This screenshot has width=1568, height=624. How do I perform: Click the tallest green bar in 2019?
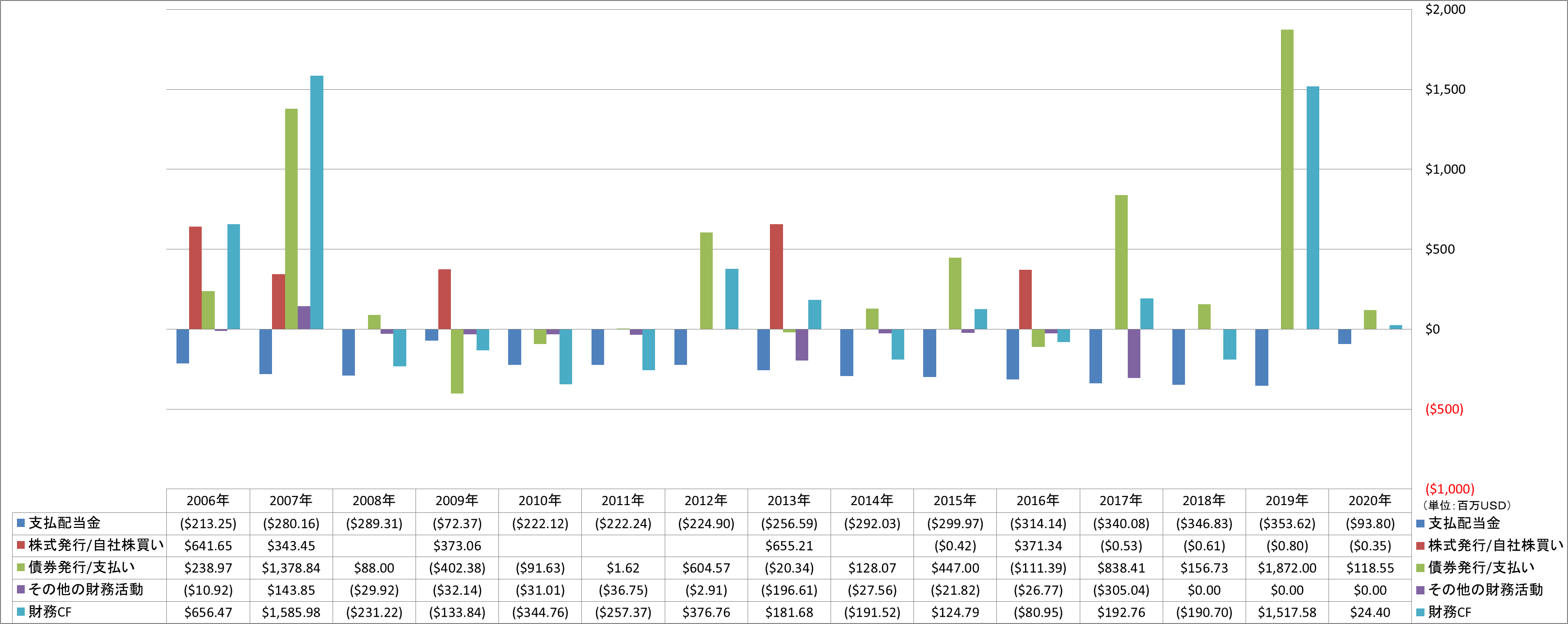(x=1287, y=179)
